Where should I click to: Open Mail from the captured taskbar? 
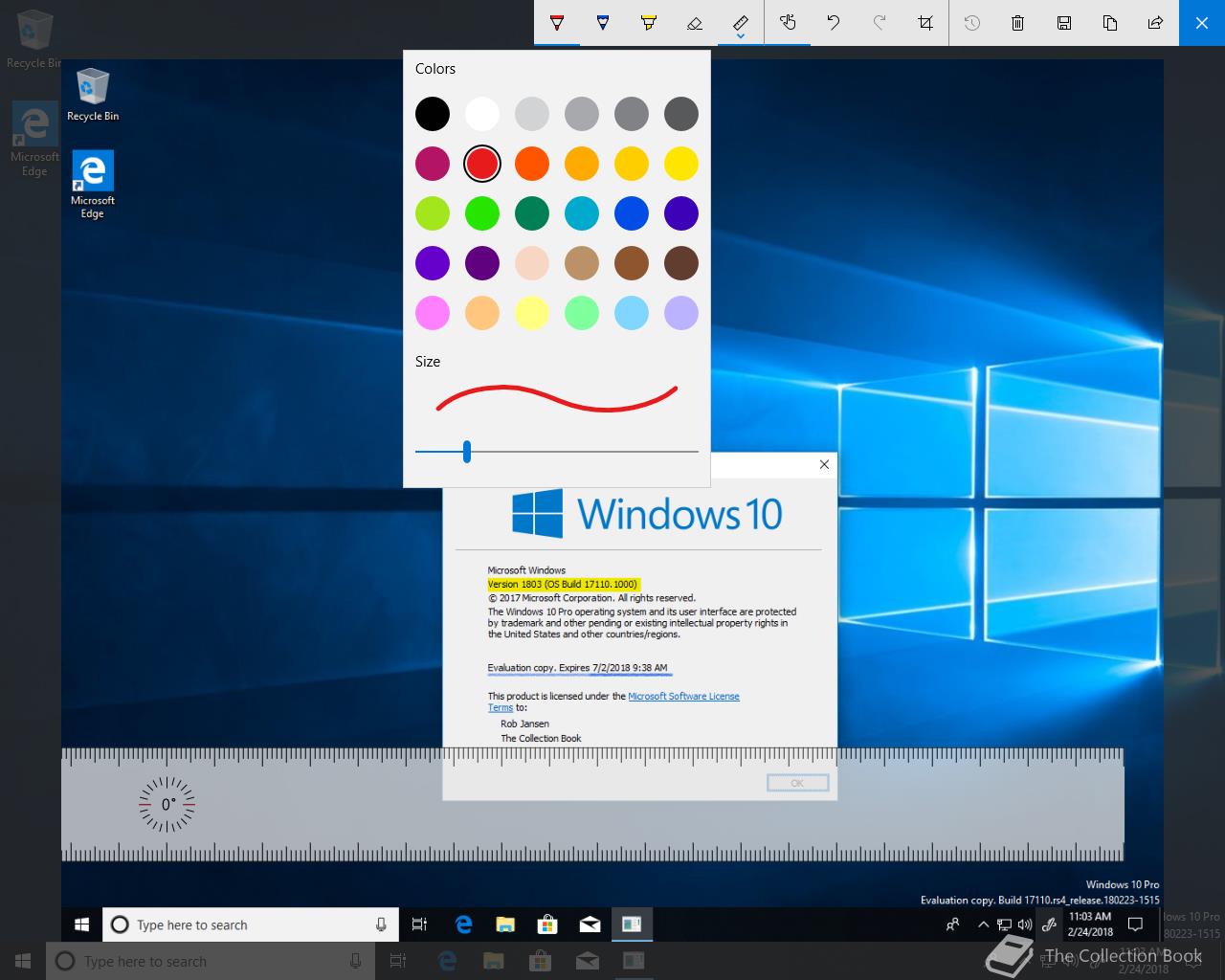[x=590, y=924]
